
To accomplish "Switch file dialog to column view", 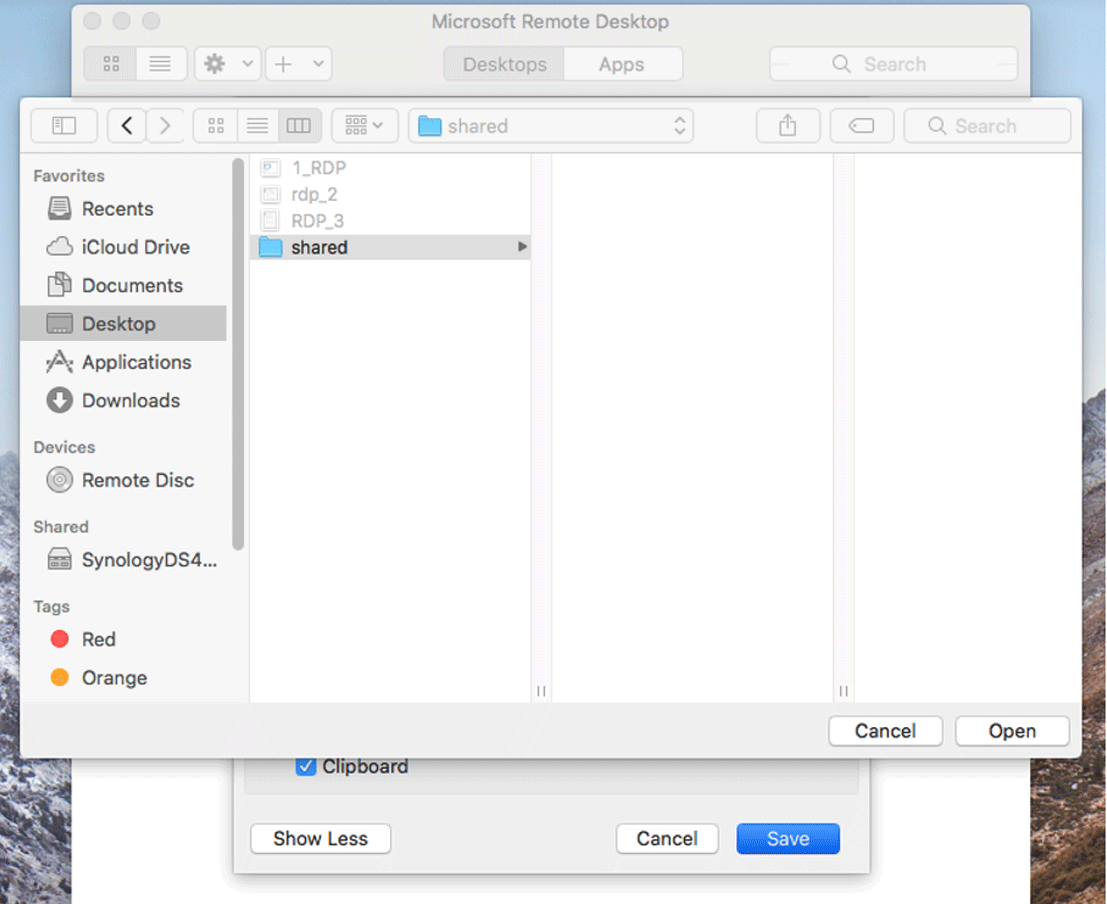I will coord(299,126).
